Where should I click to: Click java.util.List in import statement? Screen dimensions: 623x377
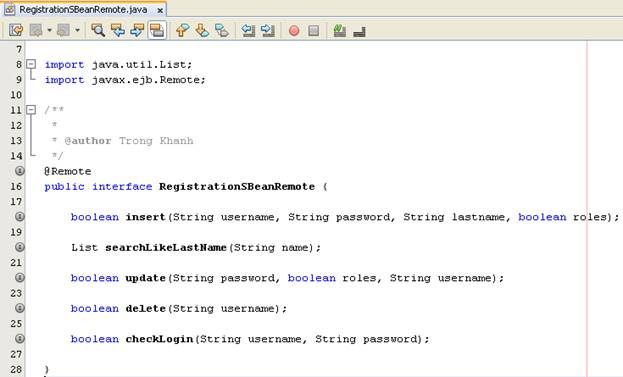pos(139,64)
